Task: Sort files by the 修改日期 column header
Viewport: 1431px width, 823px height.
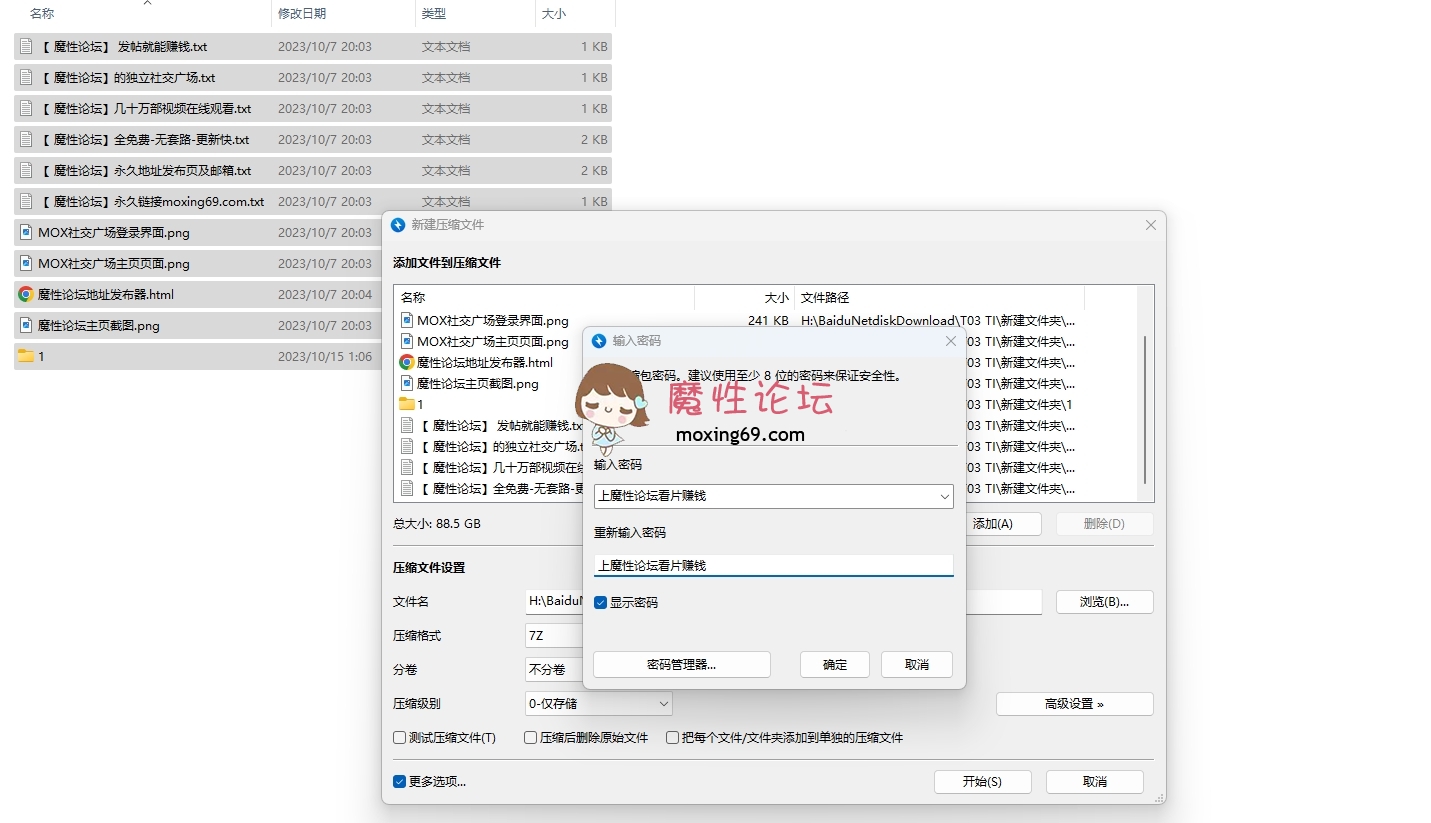Action: point(302,14)
